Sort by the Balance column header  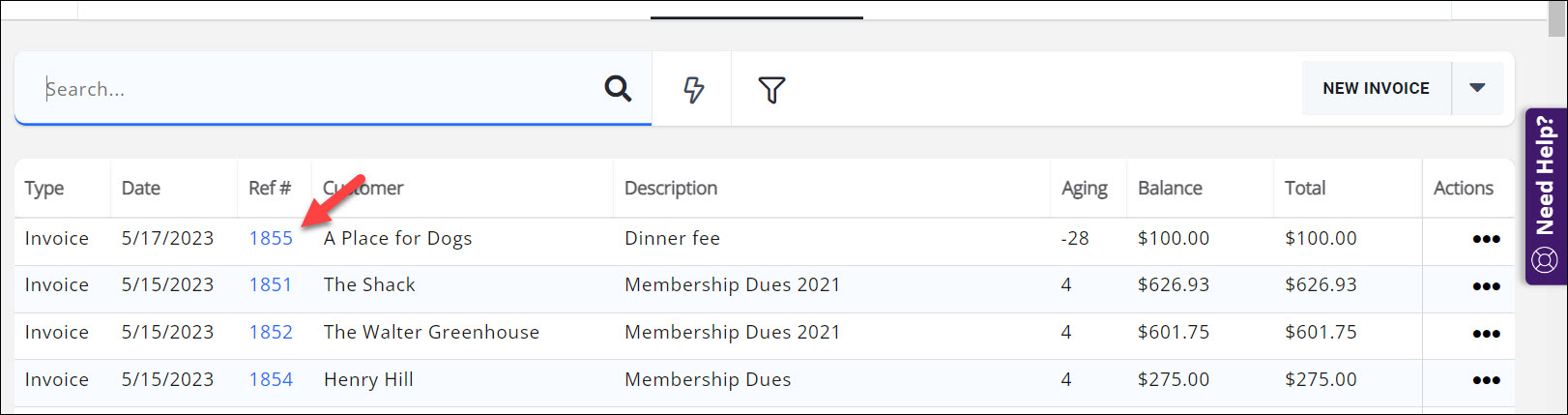1170,188
